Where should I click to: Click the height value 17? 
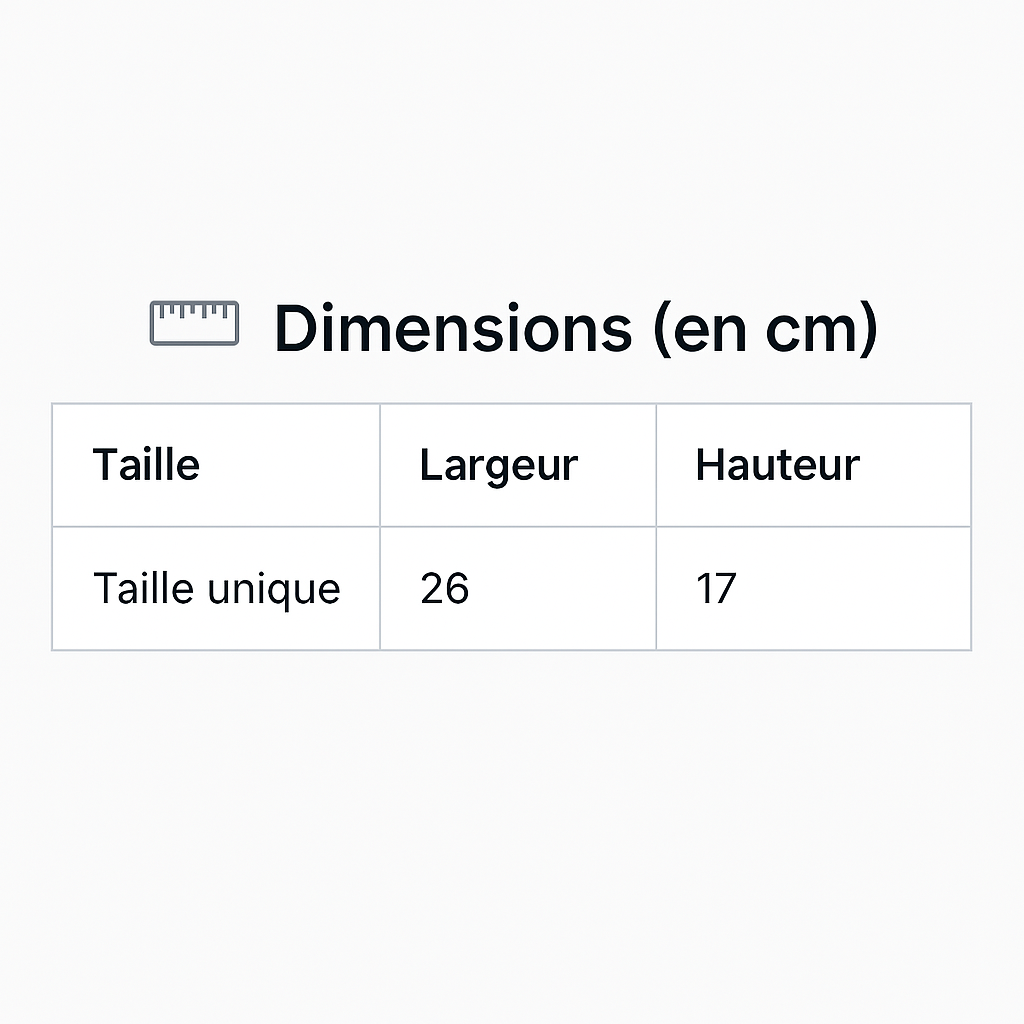pos(716,588)
